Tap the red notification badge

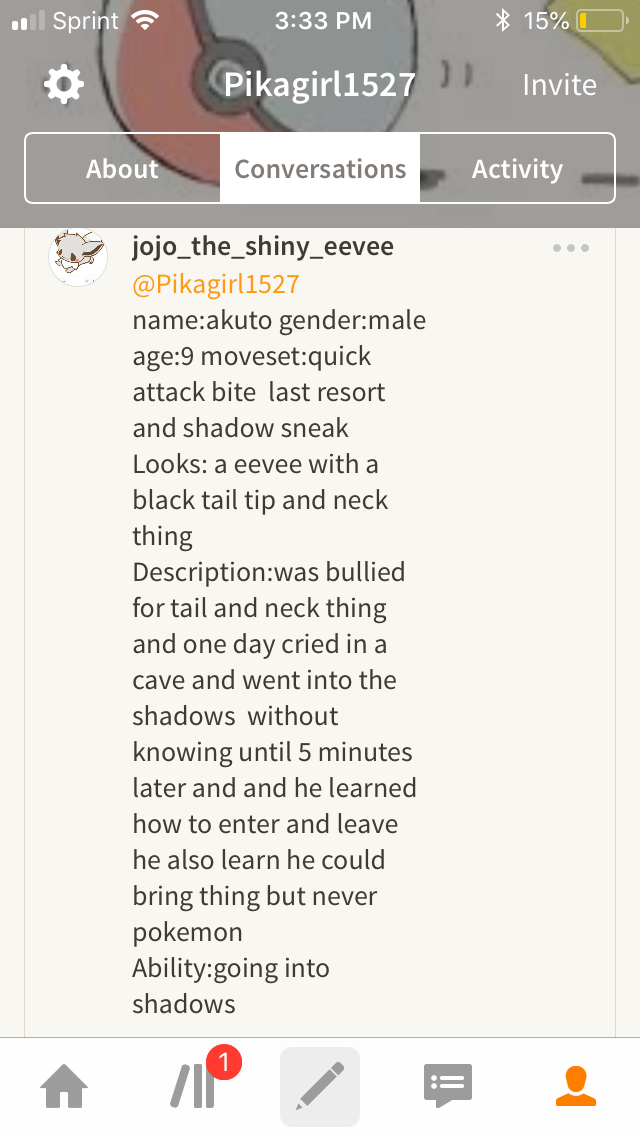click(224, 1063)
